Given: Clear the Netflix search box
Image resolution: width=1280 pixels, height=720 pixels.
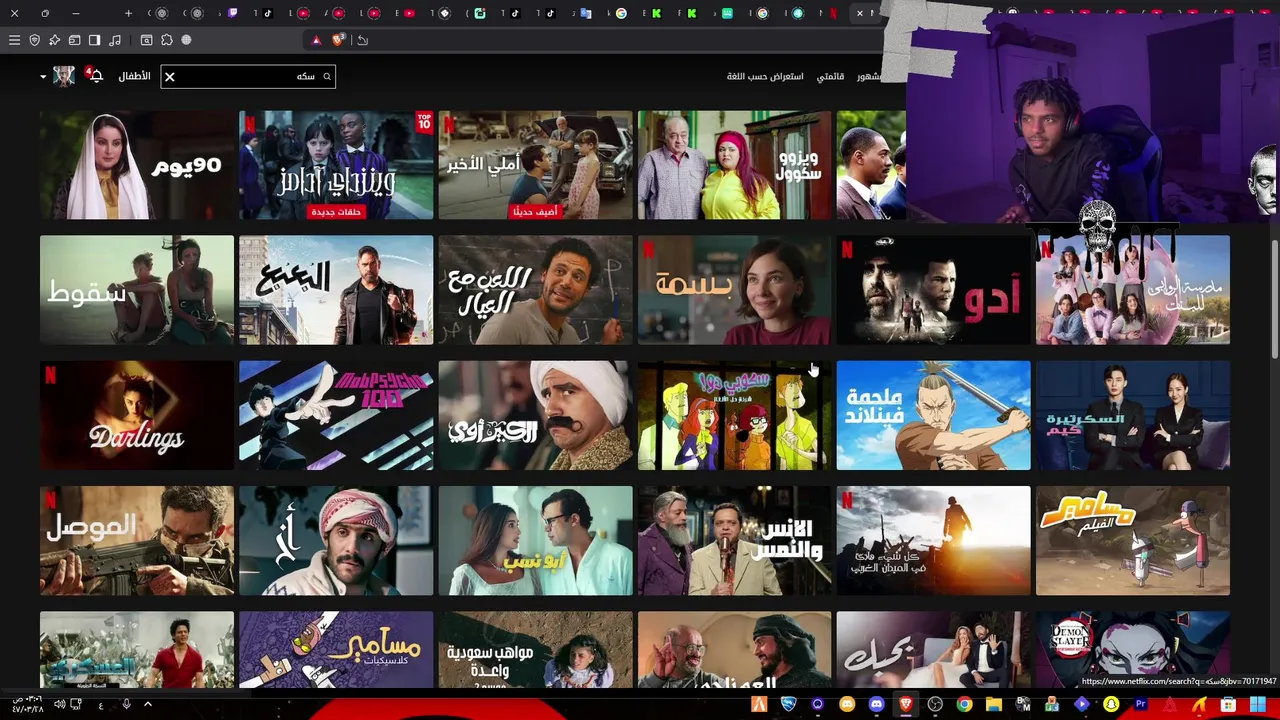Looking at the screenshot, I should tap(169, 76).
